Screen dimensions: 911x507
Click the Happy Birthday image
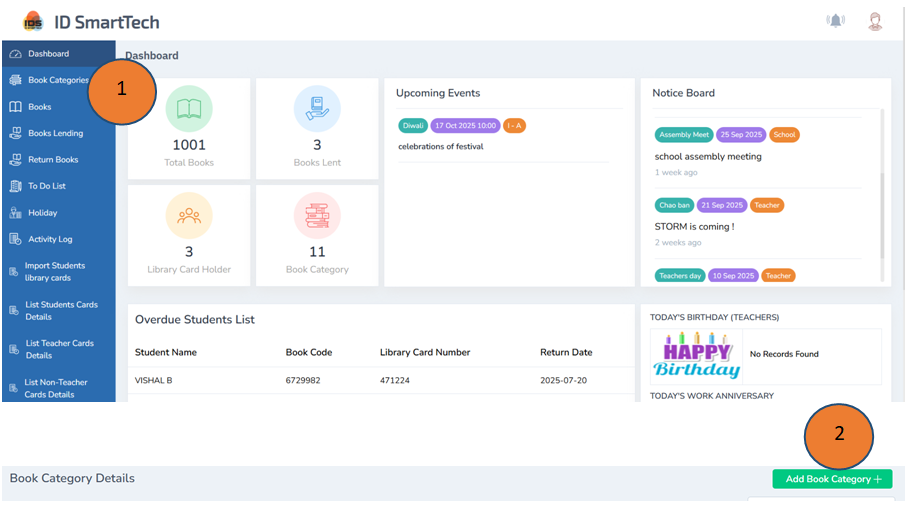point(696,355)
